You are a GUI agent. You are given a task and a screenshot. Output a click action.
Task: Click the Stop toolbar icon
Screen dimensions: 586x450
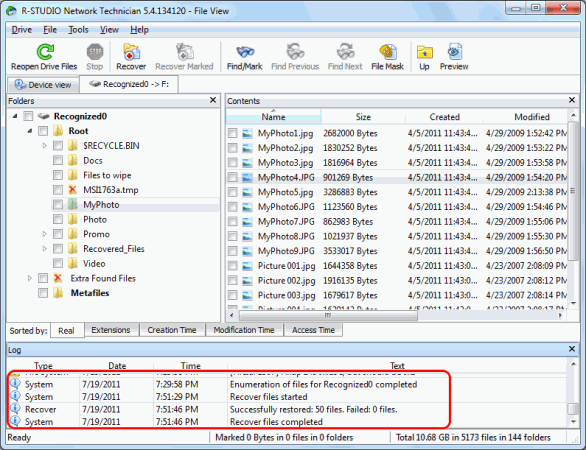point(95,52)
